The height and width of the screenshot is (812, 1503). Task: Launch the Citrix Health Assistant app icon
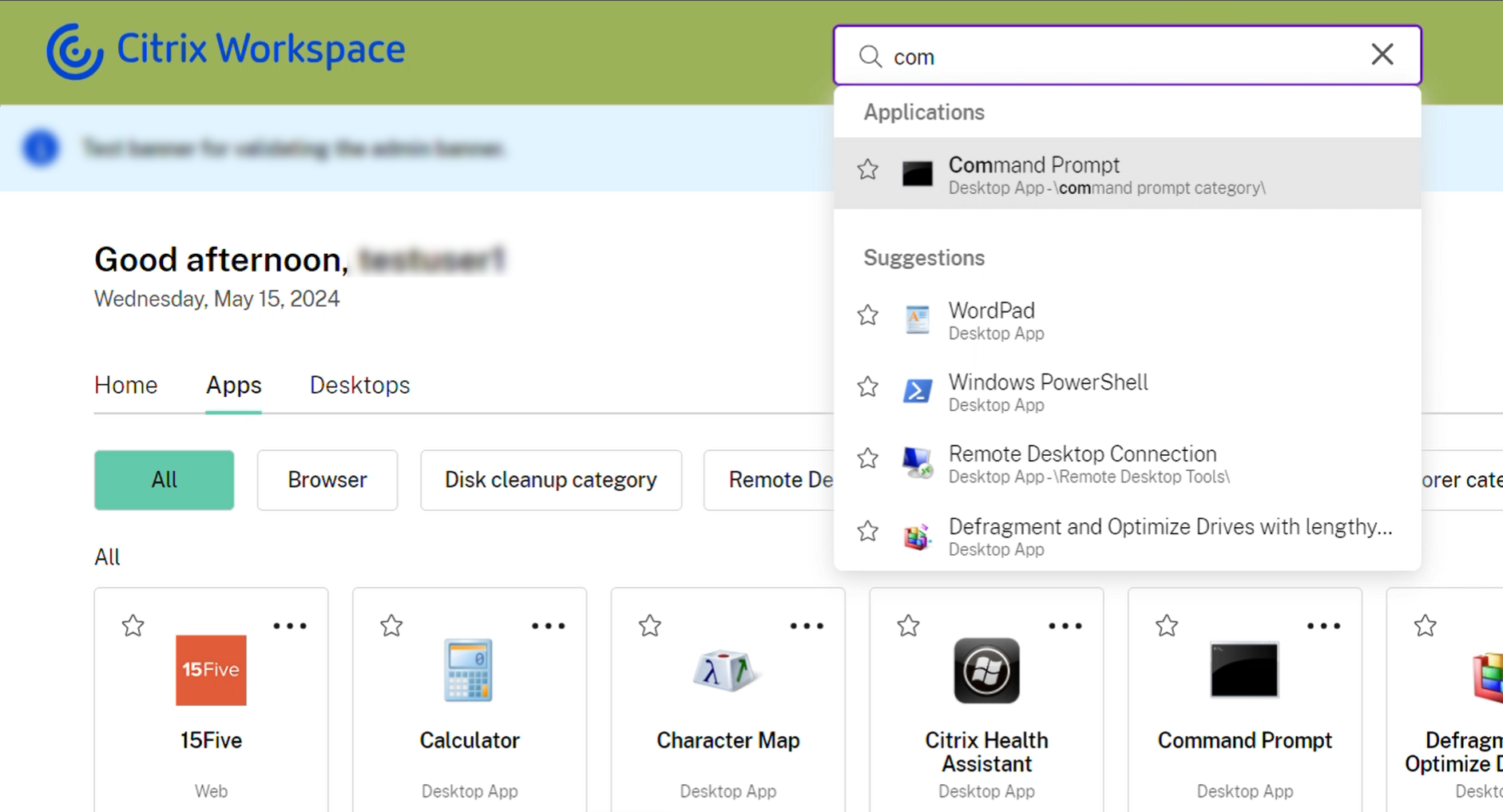[986, 671]
